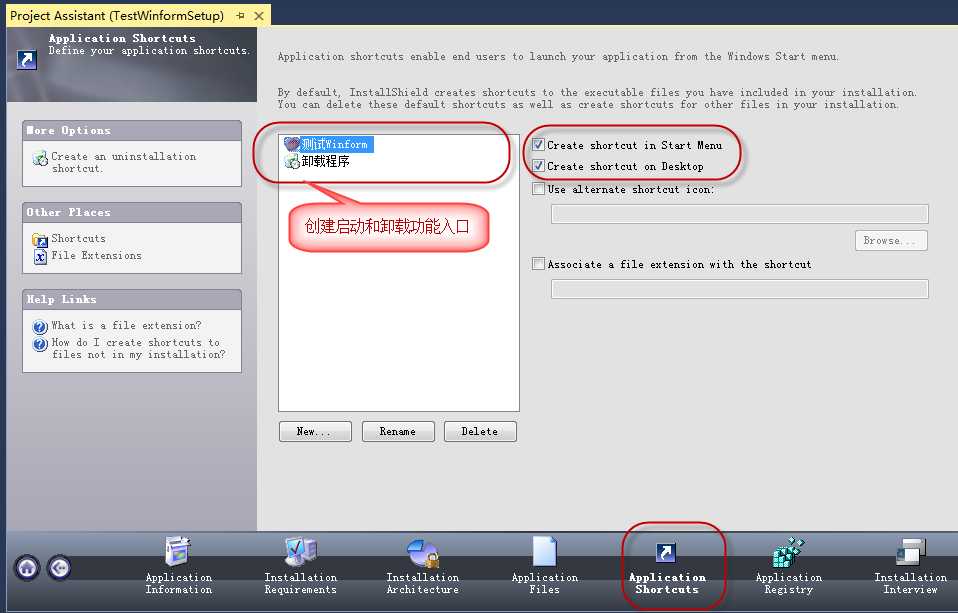The height and width of the screenshot is (613, 958).
Task: Open the Application Information step icon
Action: [x=178, y=551]
